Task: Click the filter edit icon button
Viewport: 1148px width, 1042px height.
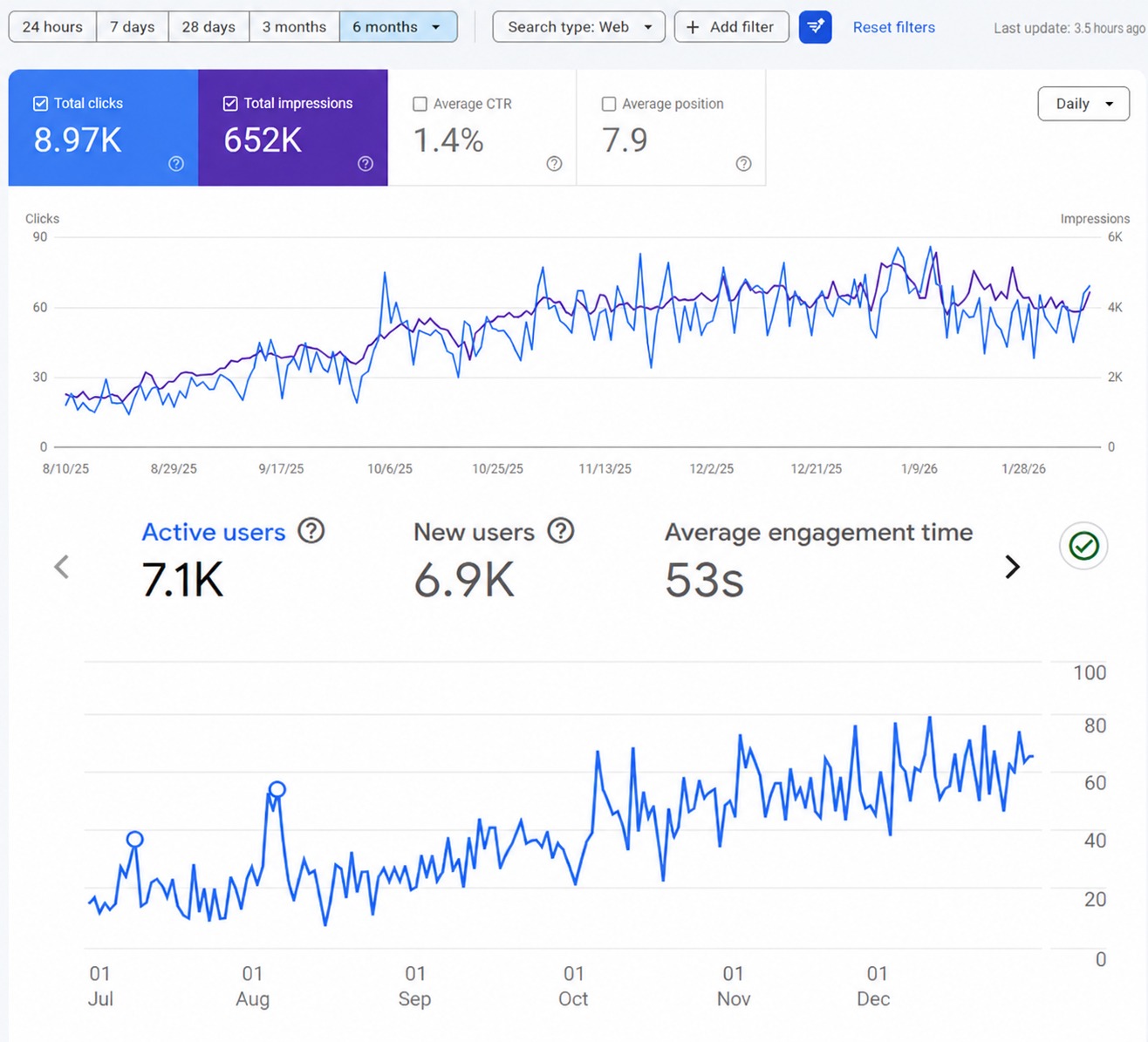Action: (815, 27)
